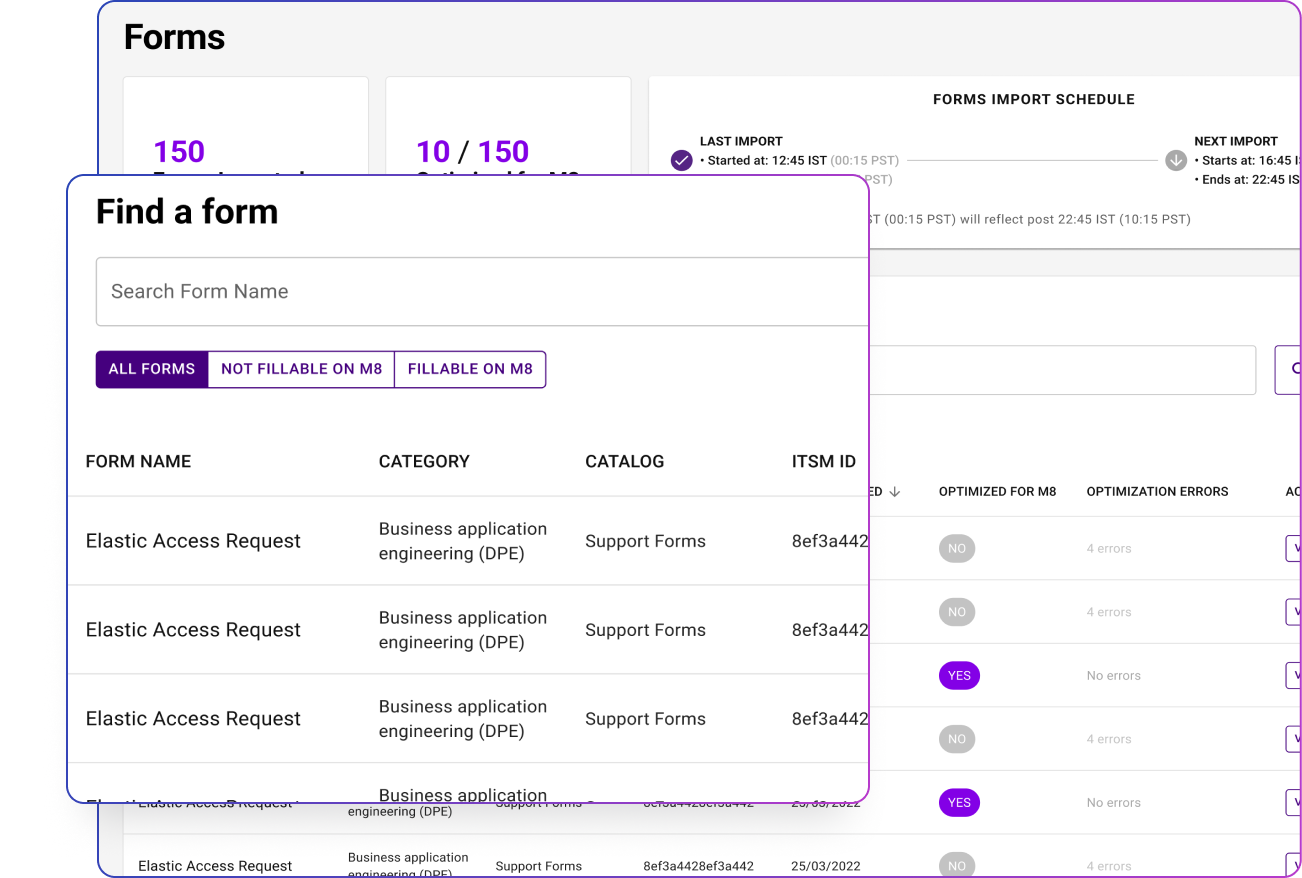1302x878 pixels.
Task: Click the ITSM ID column header
Action: point(823,462)
